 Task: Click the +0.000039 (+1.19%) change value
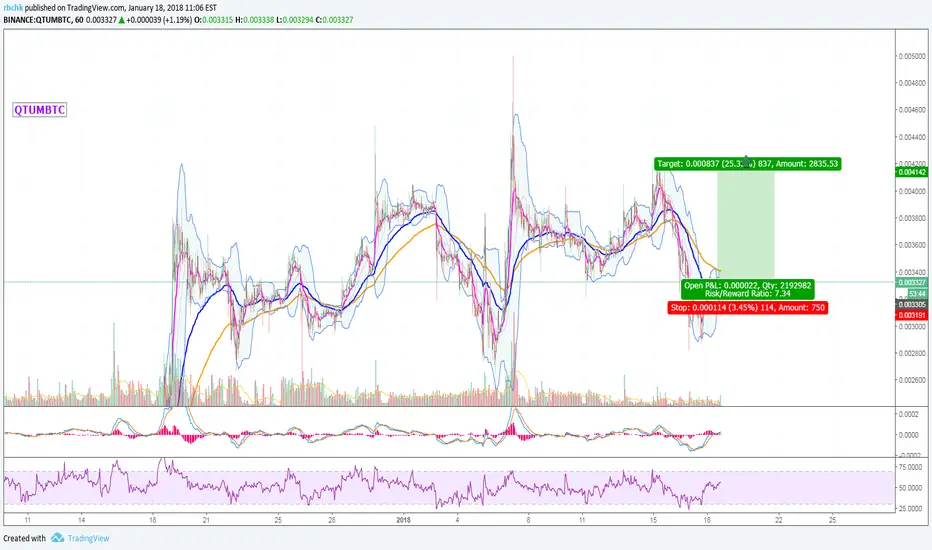pos(159,20)
